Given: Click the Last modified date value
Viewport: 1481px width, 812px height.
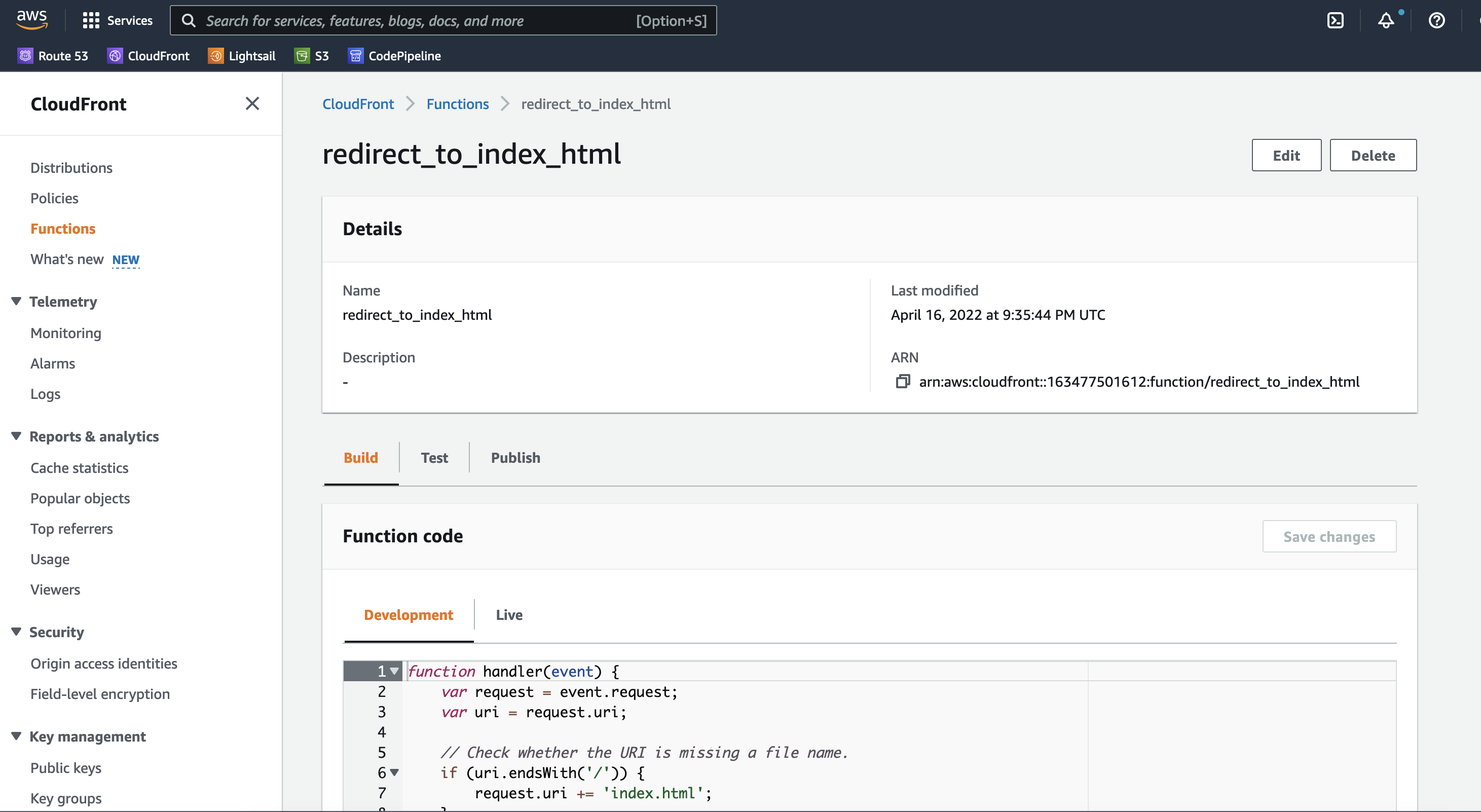Looking at the screenshot, I should (997, 315).
